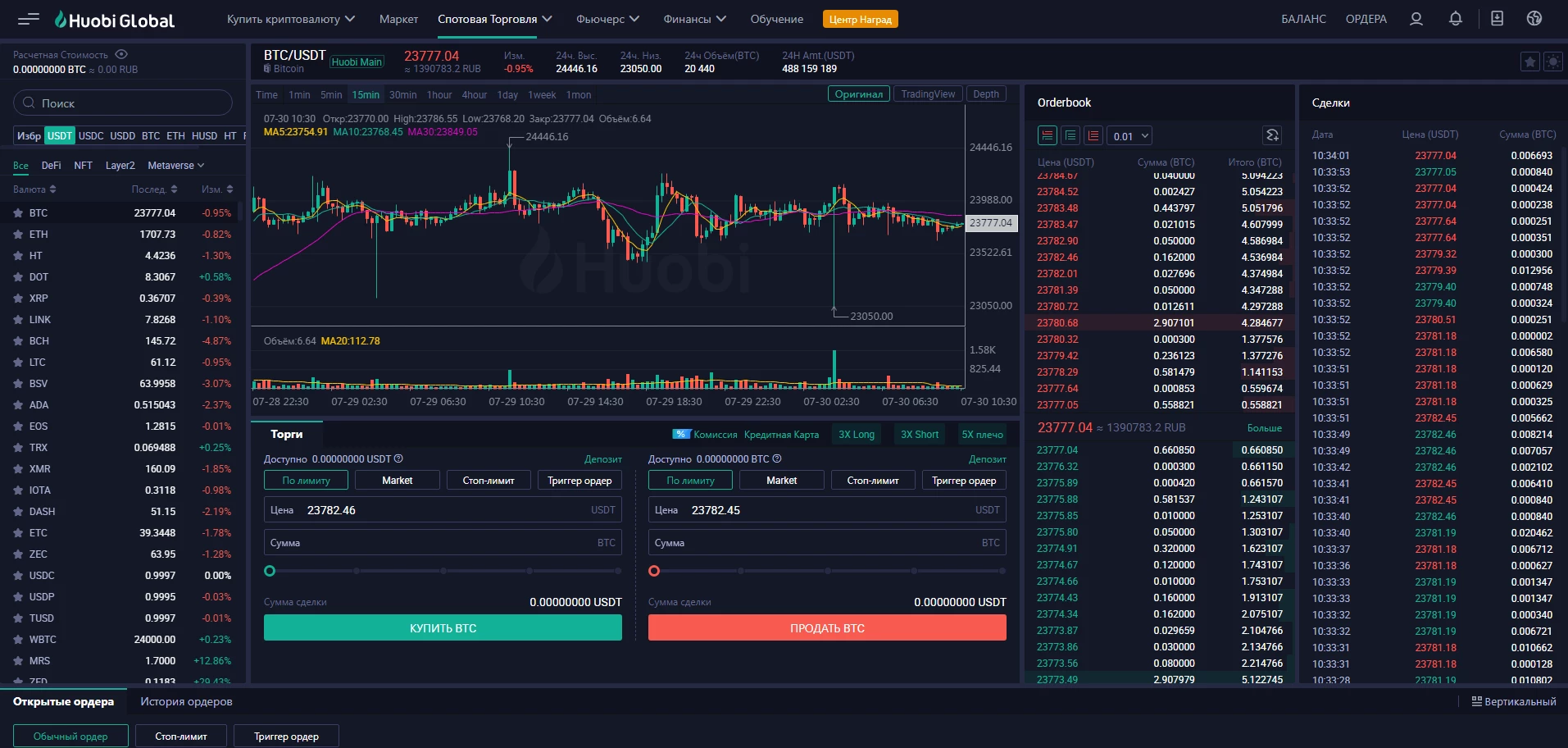Open the user account profile icon

point(1416,19)
